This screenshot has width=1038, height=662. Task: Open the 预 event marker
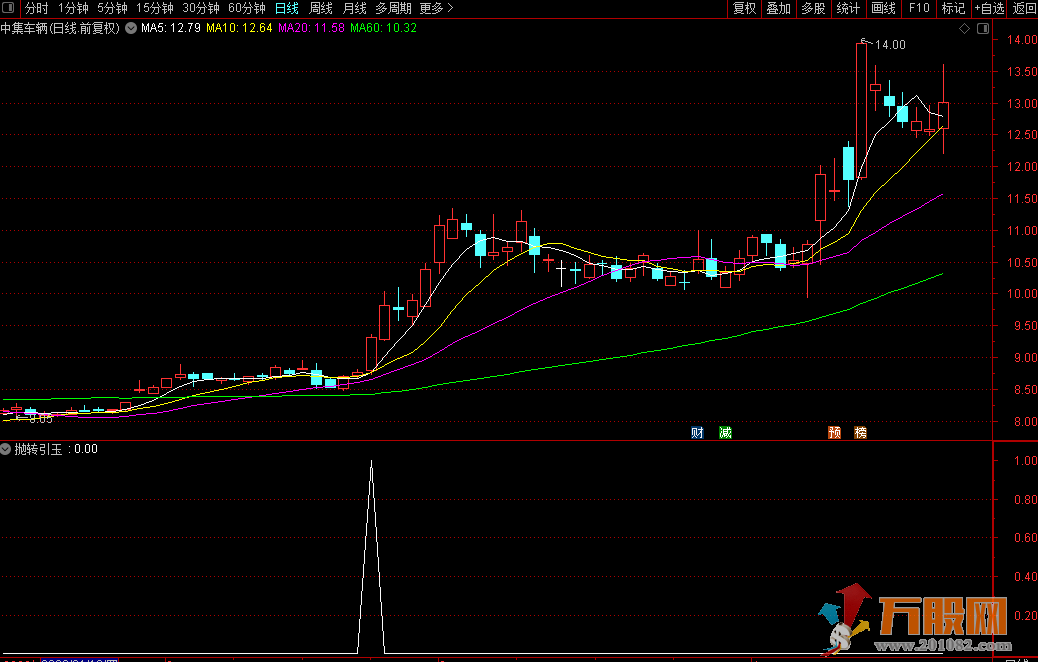pyautogui.click(x=834, y=432)
